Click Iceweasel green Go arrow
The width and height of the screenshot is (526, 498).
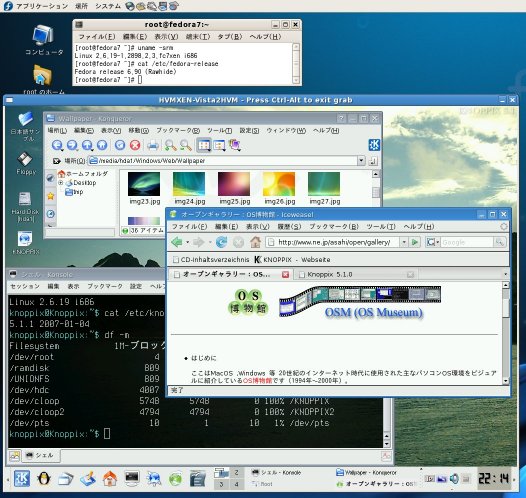[x=415, y=242]
